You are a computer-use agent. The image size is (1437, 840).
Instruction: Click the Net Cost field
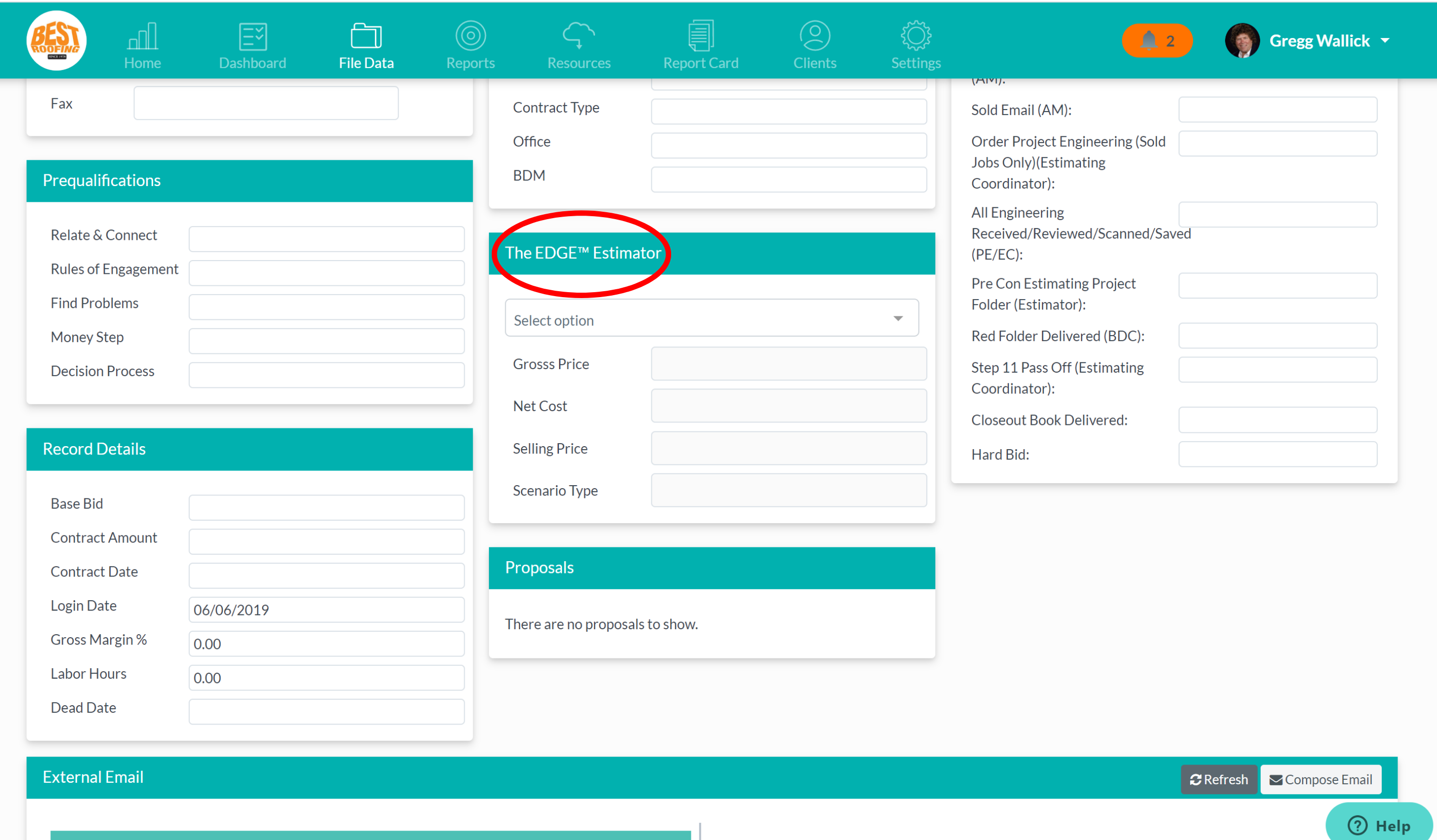click(x=789, y=406)
